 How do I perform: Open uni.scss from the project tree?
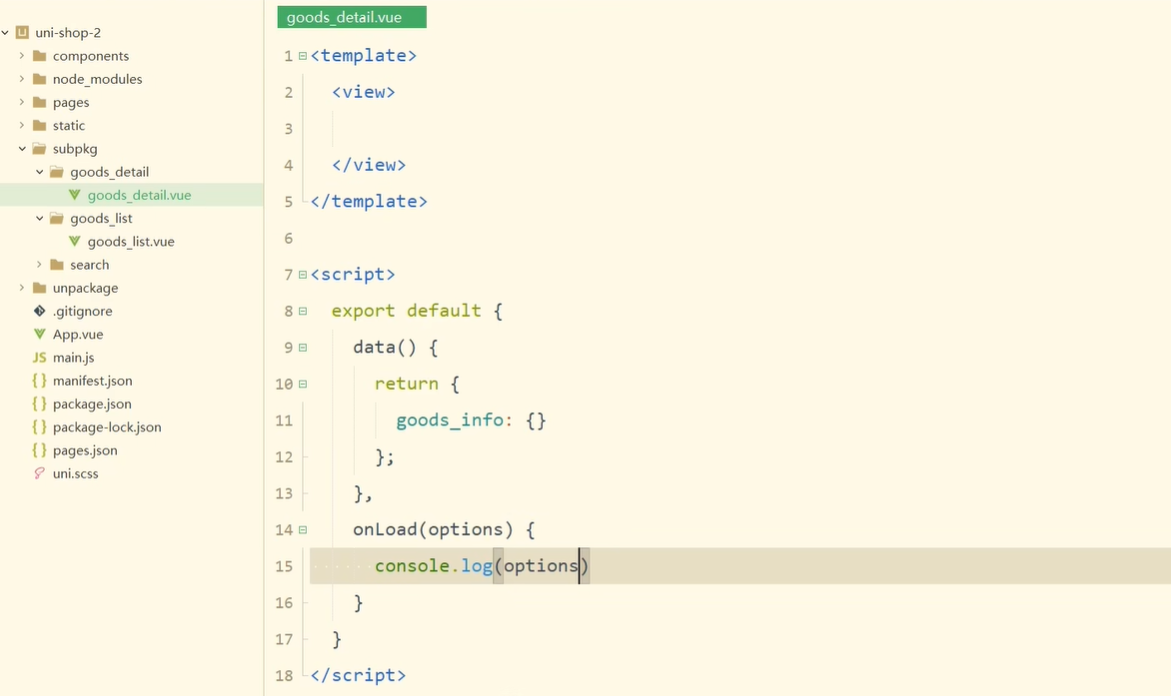tap(75, 473)
